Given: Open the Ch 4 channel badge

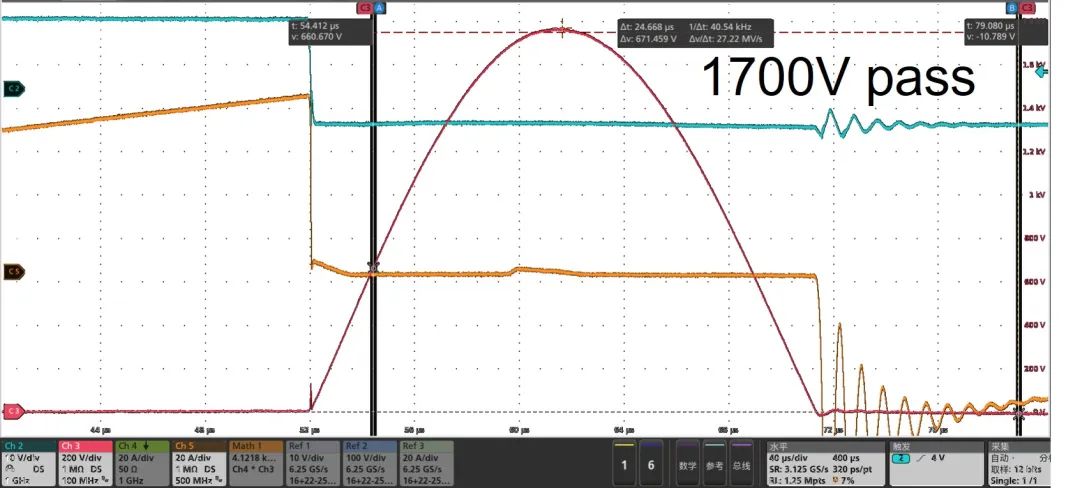Looking at the screenshot, I should point(142,463).
